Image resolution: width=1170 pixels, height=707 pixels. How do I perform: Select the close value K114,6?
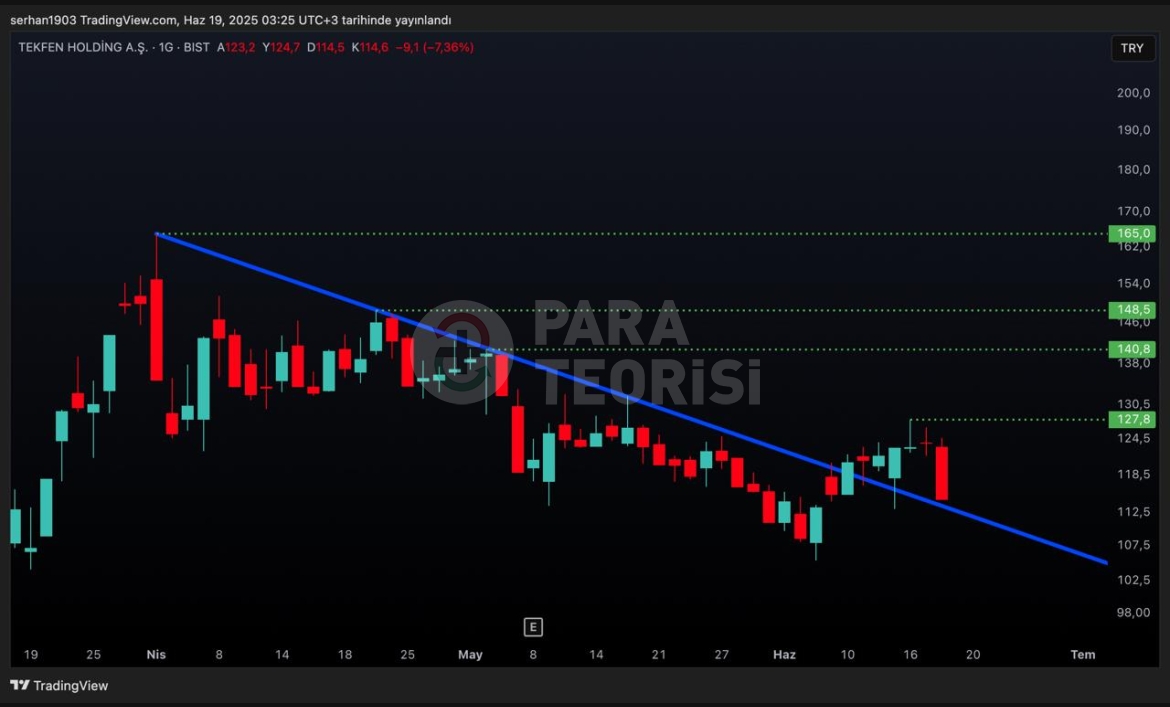pyautogui.click(x=369, y=47)
